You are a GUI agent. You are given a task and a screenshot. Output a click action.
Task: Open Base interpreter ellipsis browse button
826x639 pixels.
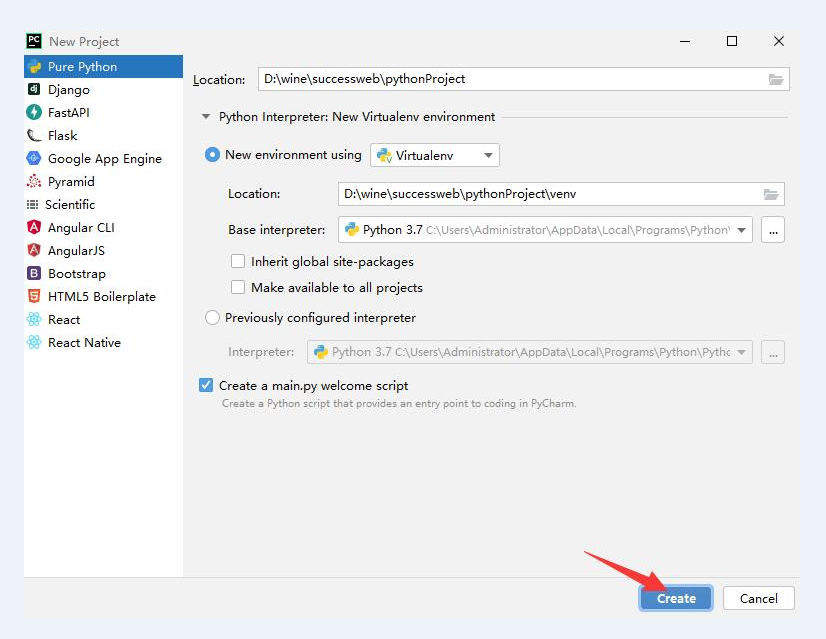click(773, 230)
